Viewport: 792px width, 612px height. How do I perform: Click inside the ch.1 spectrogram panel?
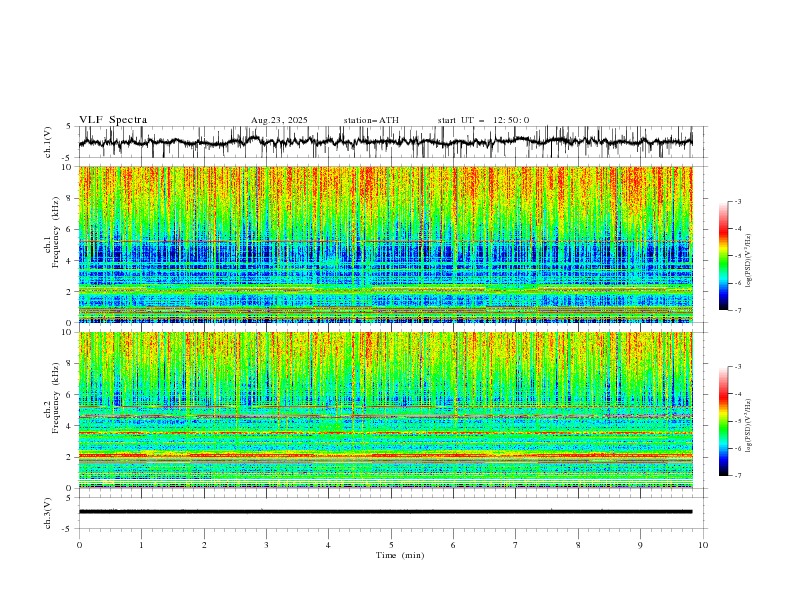point(385,244)
